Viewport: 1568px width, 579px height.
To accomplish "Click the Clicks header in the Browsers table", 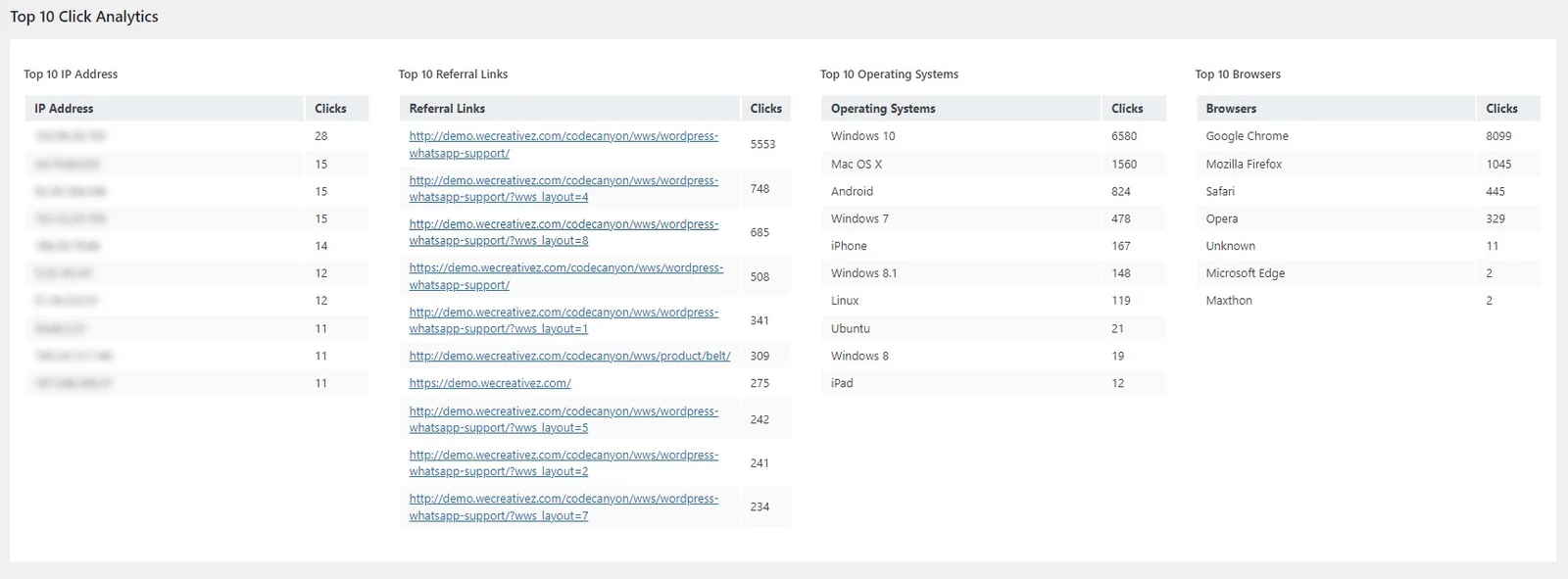I will (x=1501, y=109).
